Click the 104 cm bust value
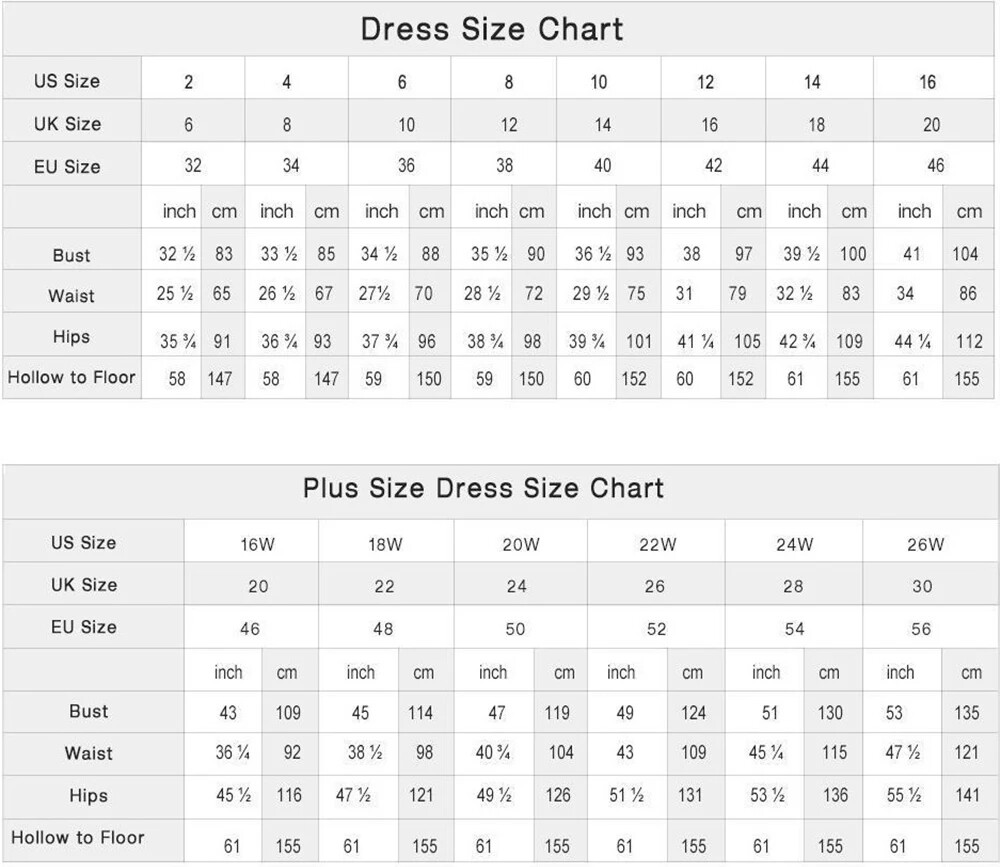Image resolution: width=1000 pixels, height=867 pixels. [x=965, y=255]
